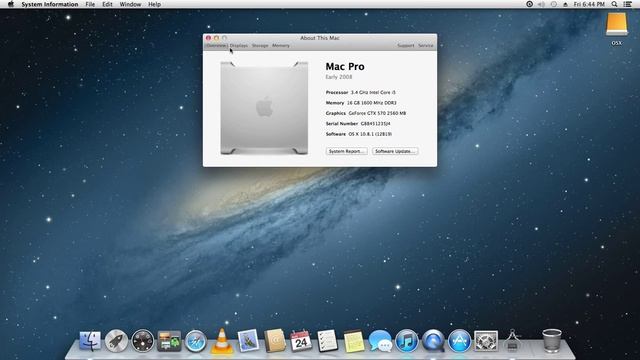
Task: Open Mission Control from the dock
Action: pos(169,341)
